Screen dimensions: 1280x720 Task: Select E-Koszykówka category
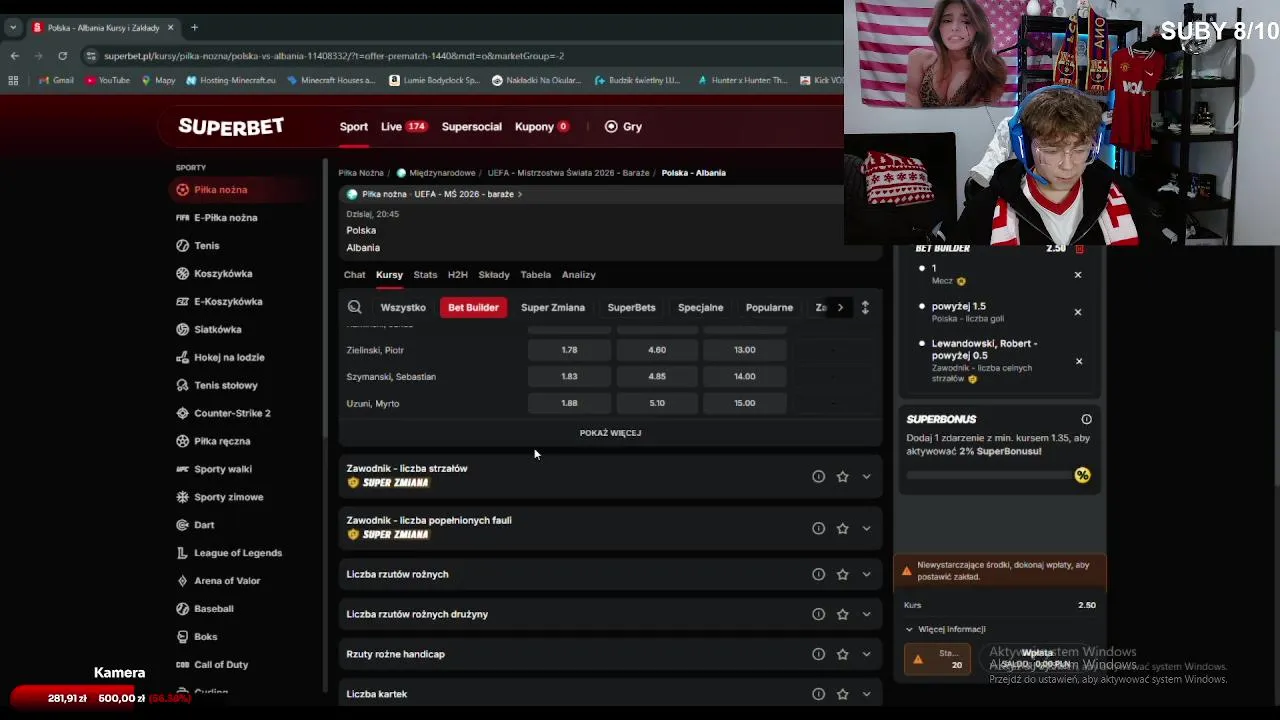219,301
